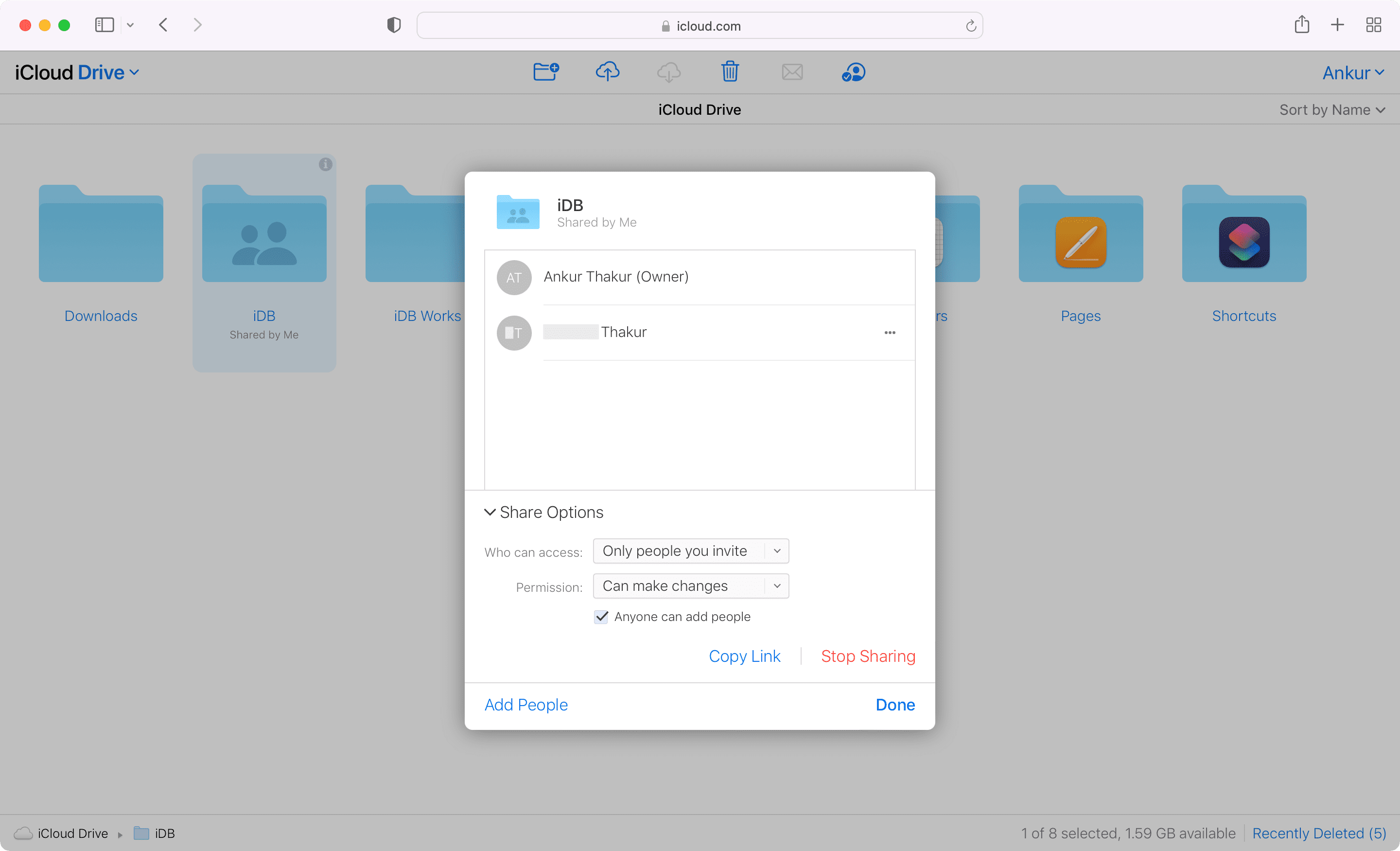Image resolution: width=1400 pixels, height=851 pixels.
Task: Open Who can access dropdown
Action: [x=691, y=551]
